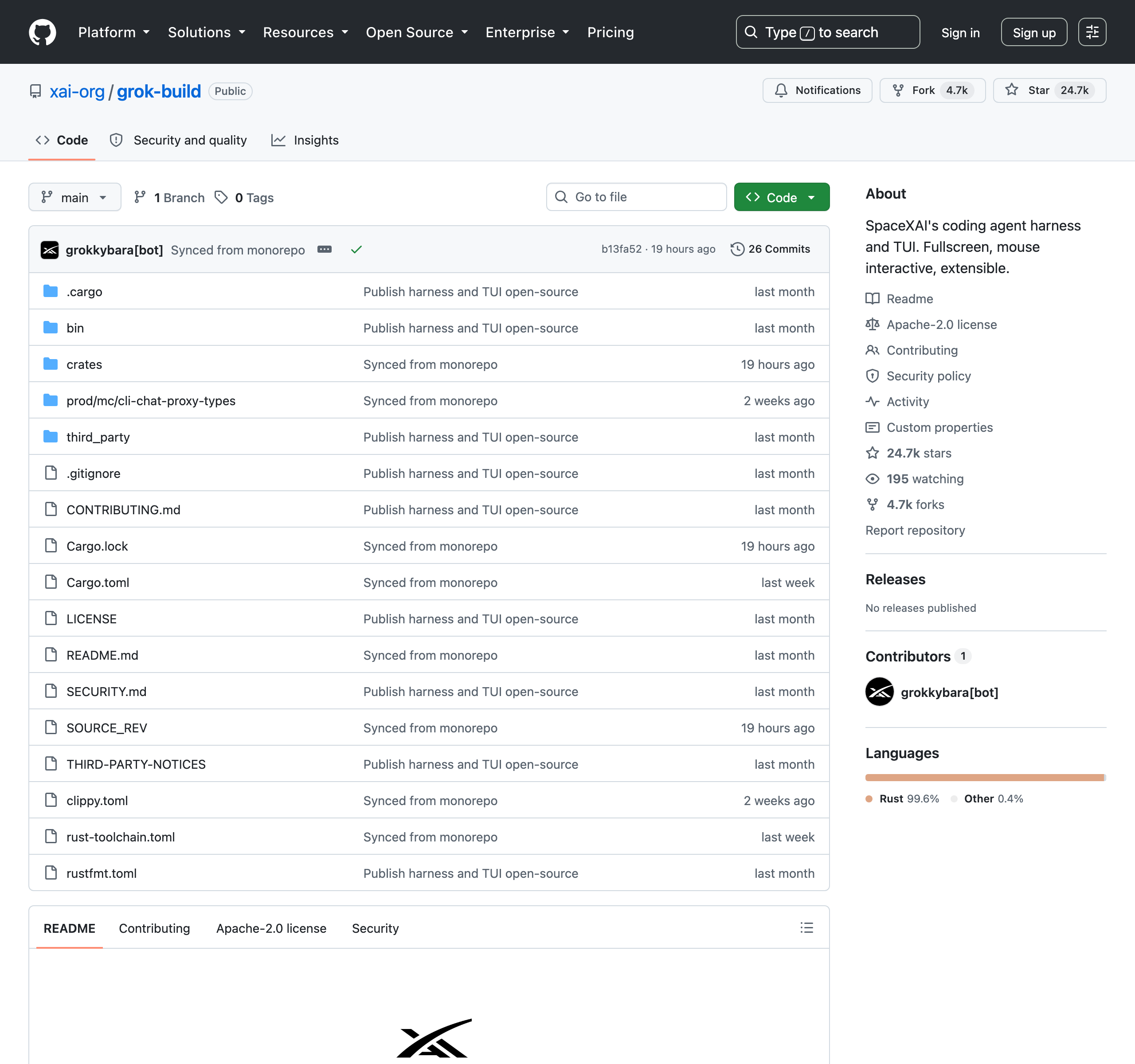
Task: Click the star icon beside 24.7k stars
Action: [873, 453]
